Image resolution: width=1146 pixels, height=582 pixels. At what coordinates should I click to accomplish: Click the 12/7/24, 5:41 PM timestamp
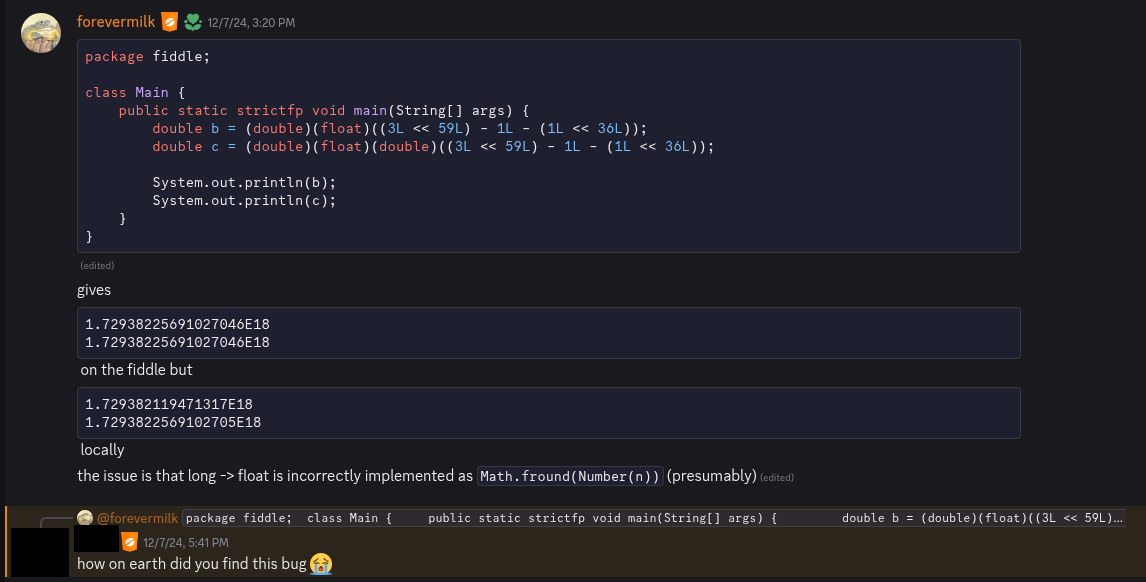tap(187, 543)
